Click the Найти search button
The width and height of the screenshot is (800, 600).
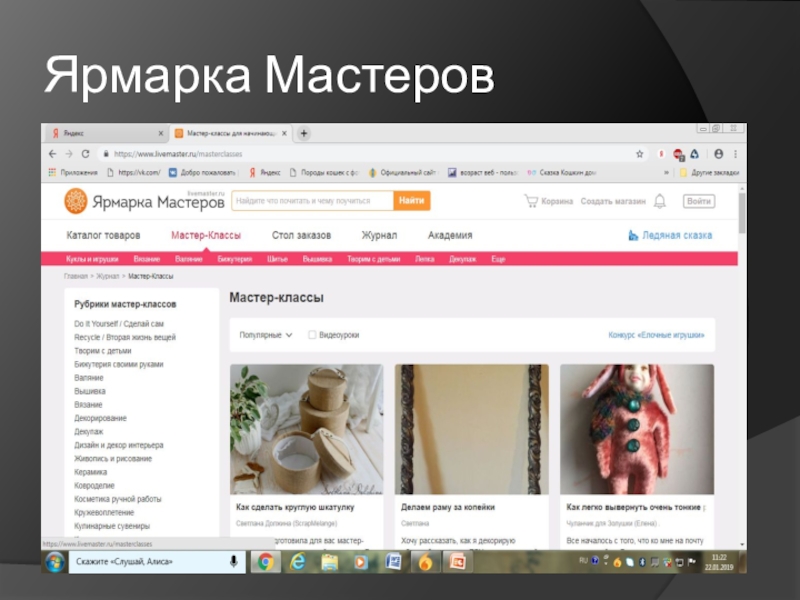click(x=412, y=201)
